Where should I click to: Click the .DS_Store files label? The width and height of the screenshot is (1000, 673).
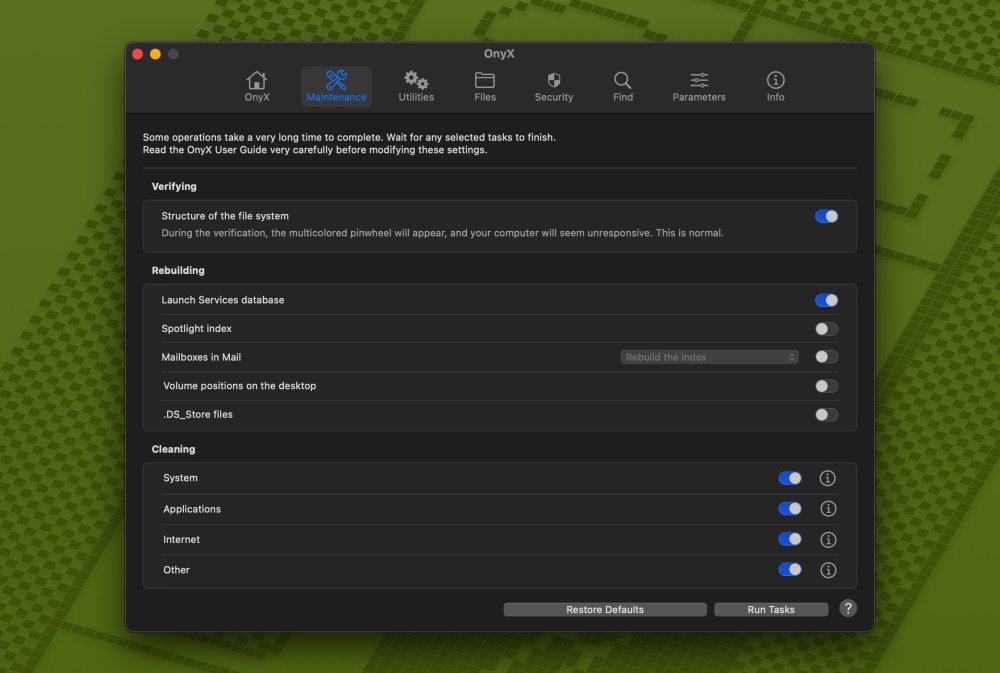[198, 415]
